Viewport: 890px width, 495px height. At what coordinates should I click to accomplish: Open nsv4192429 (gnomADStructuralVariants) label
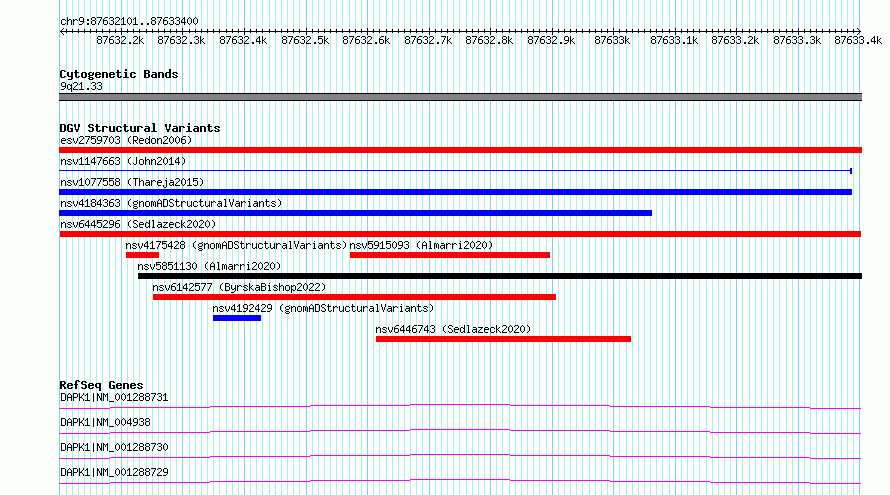tap(323, 308)
